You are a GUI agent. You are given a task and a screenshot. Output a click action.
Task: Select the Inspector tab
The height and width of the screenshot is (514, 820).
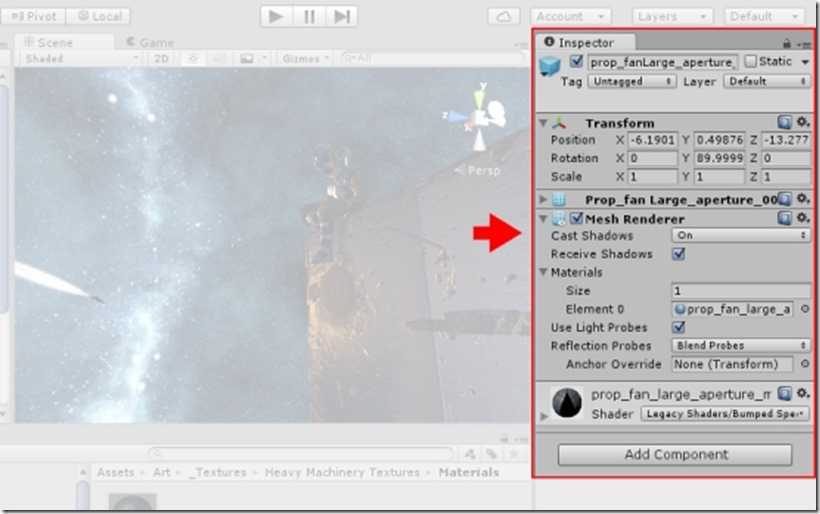[586, 42]
